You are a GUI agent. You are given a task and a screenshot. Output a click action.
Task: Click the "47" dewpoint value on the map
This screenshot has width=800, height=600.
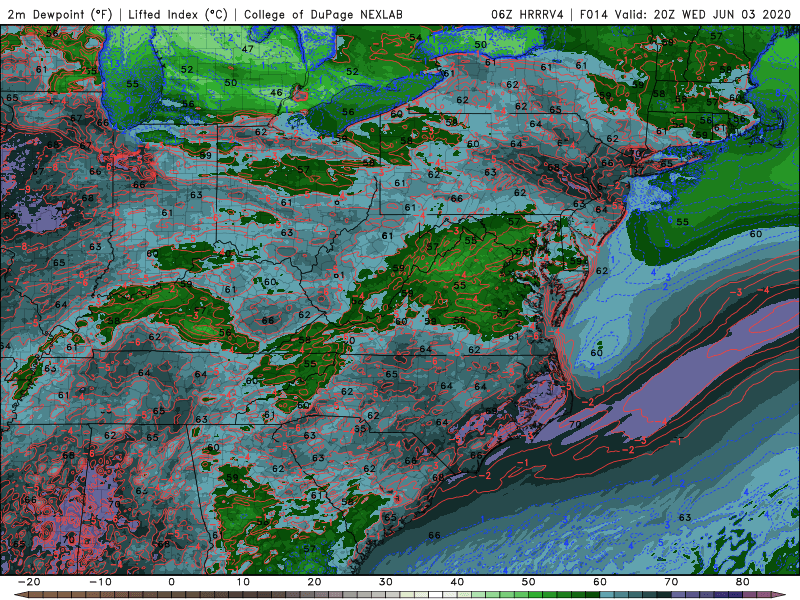247,49
